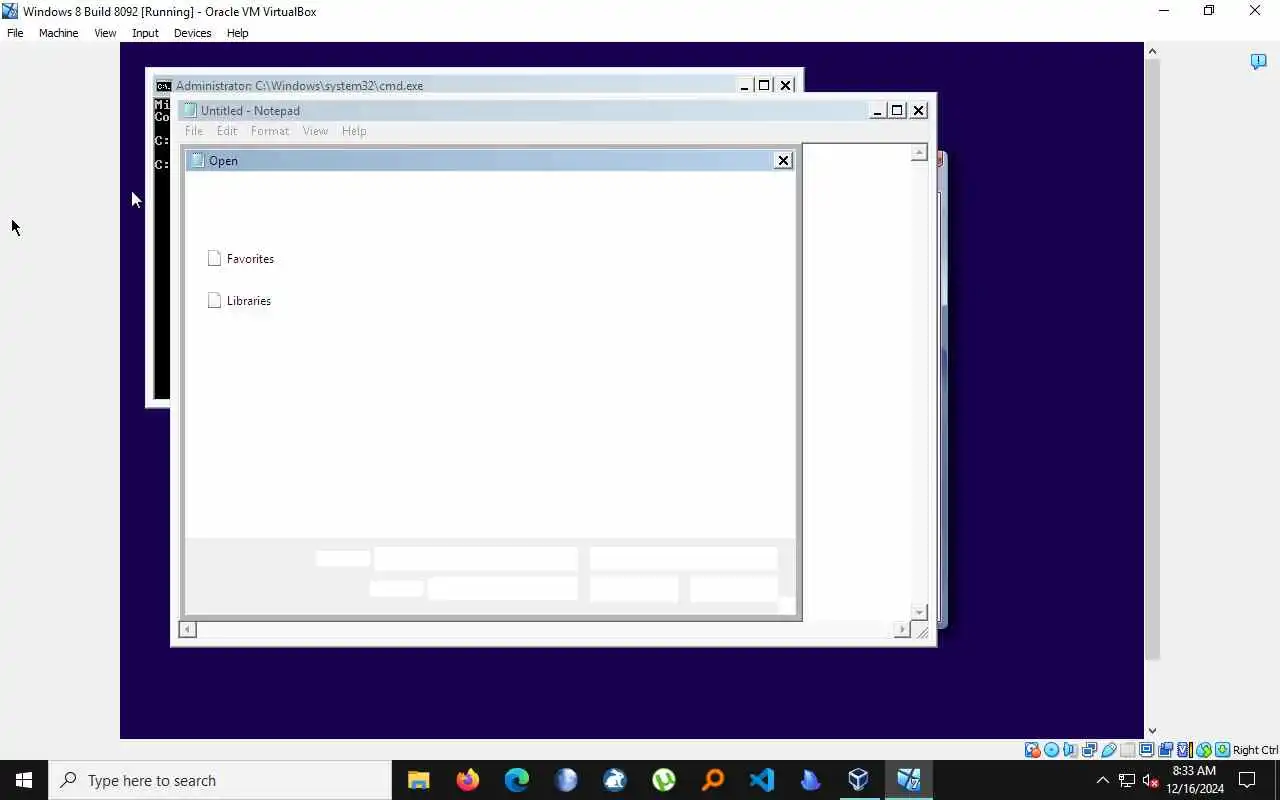Viewport: 1280px width, 800px height.
Task: Open VirtualBox Input menu
Action: [145, 33]
